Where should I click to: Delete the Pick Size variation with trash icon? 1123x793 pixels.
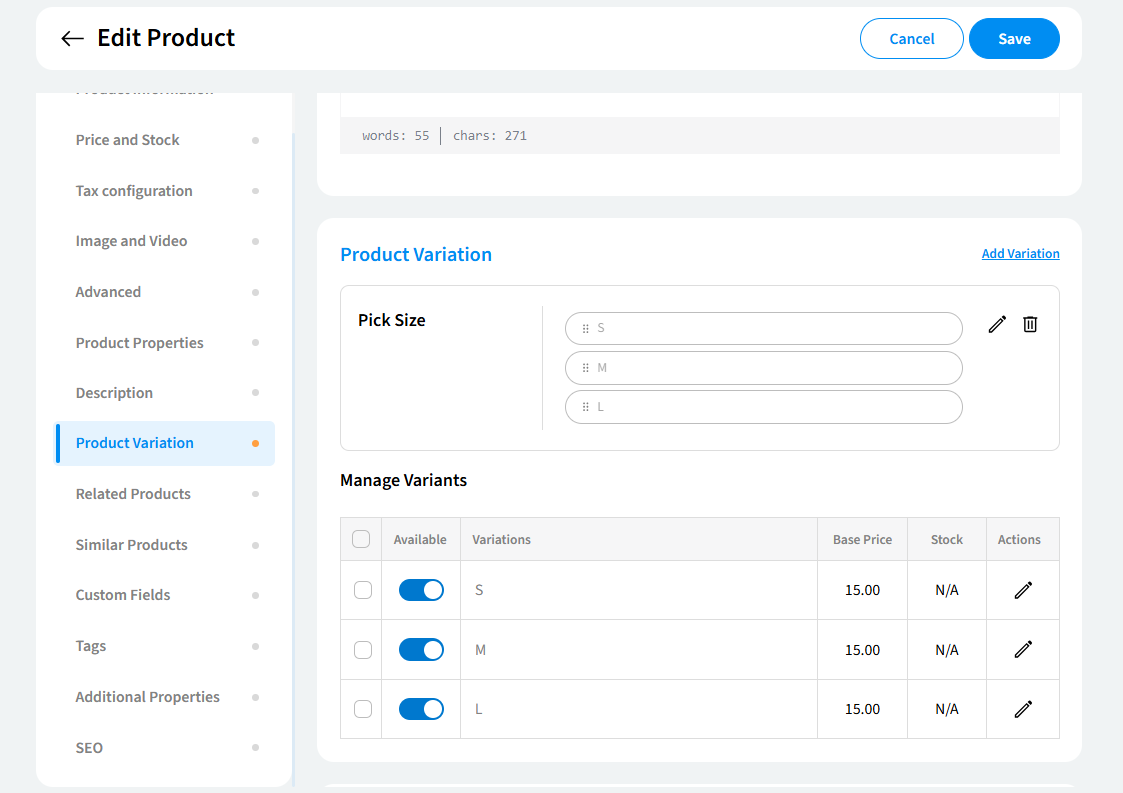pos(1030,324)
